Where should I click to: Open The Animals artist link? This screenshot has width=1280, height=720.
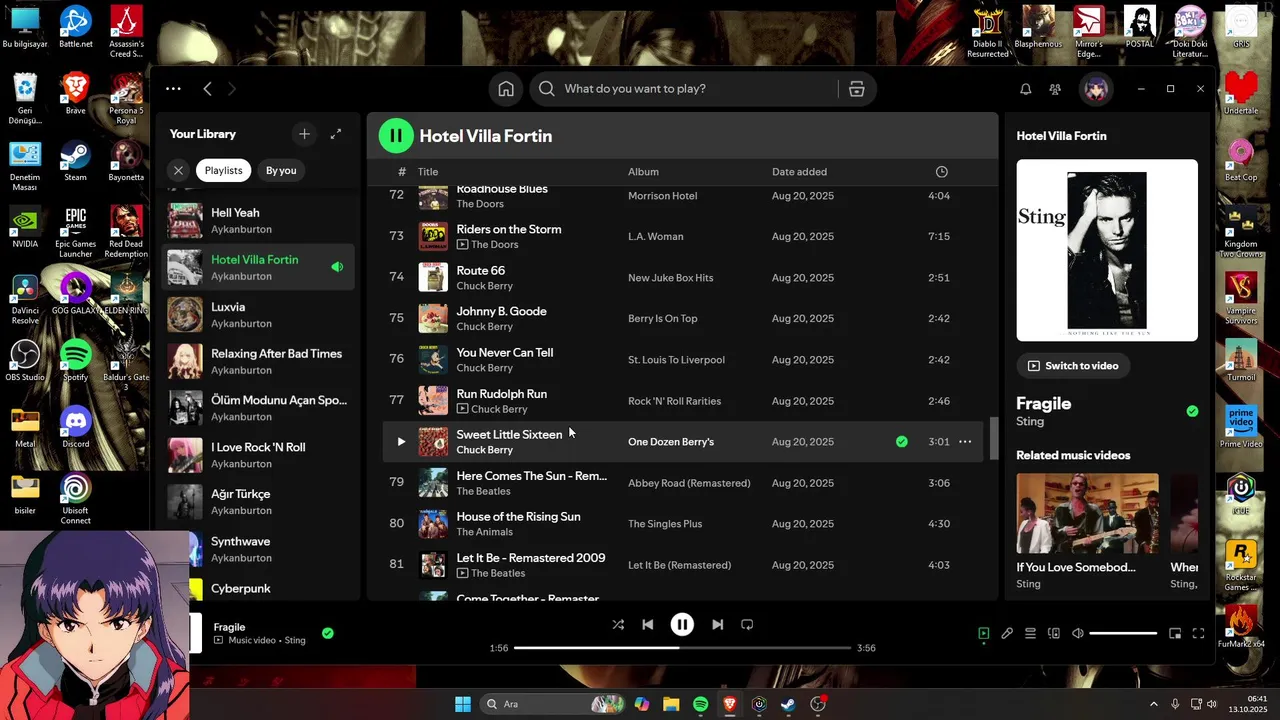click(x=484, y=532)
